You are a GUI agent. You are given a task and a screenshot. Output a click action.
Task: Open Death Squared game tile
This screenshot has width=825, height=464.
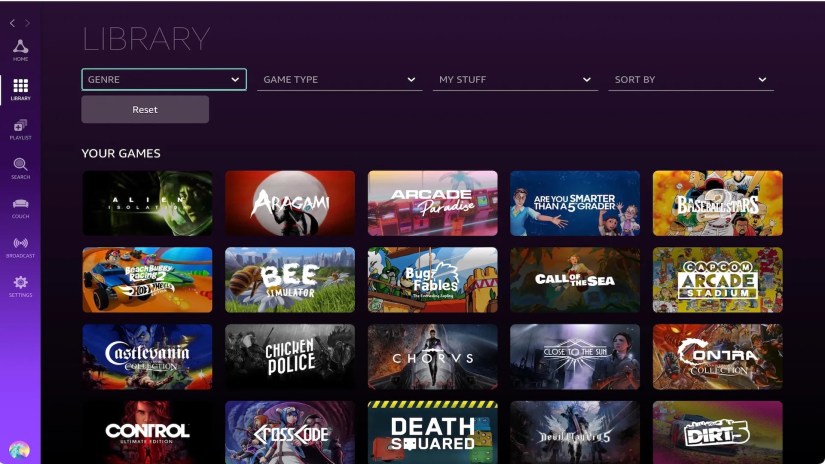click(432, 432)
